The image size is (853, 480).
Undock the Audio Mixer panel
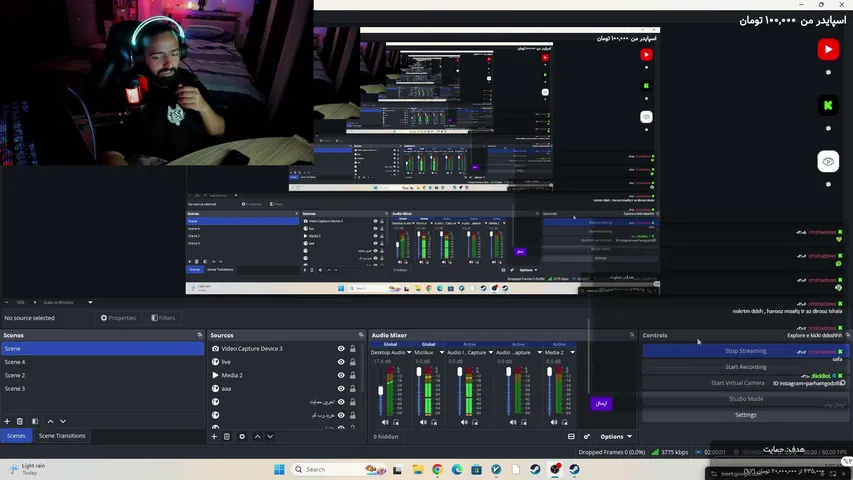pos(632,335)
